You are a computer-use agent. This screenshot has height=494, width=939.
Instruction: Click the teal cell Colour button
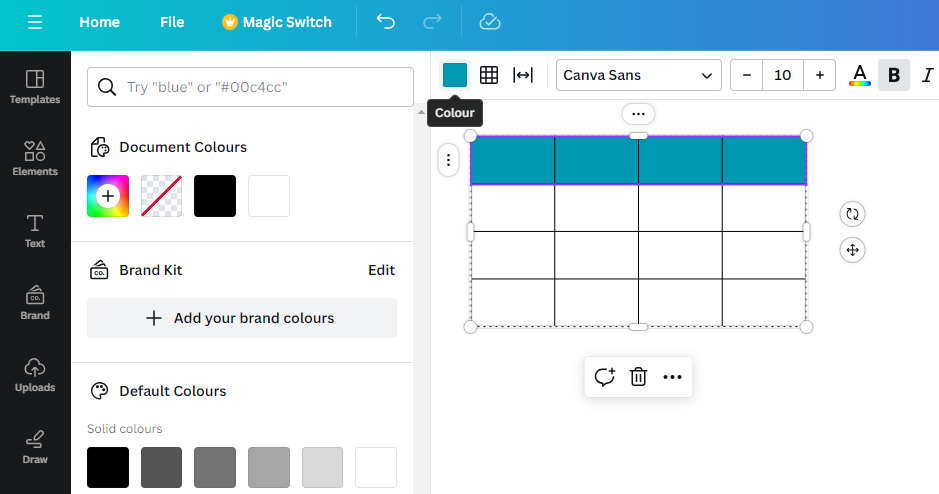pyautogui.click(x=455, y=75)
